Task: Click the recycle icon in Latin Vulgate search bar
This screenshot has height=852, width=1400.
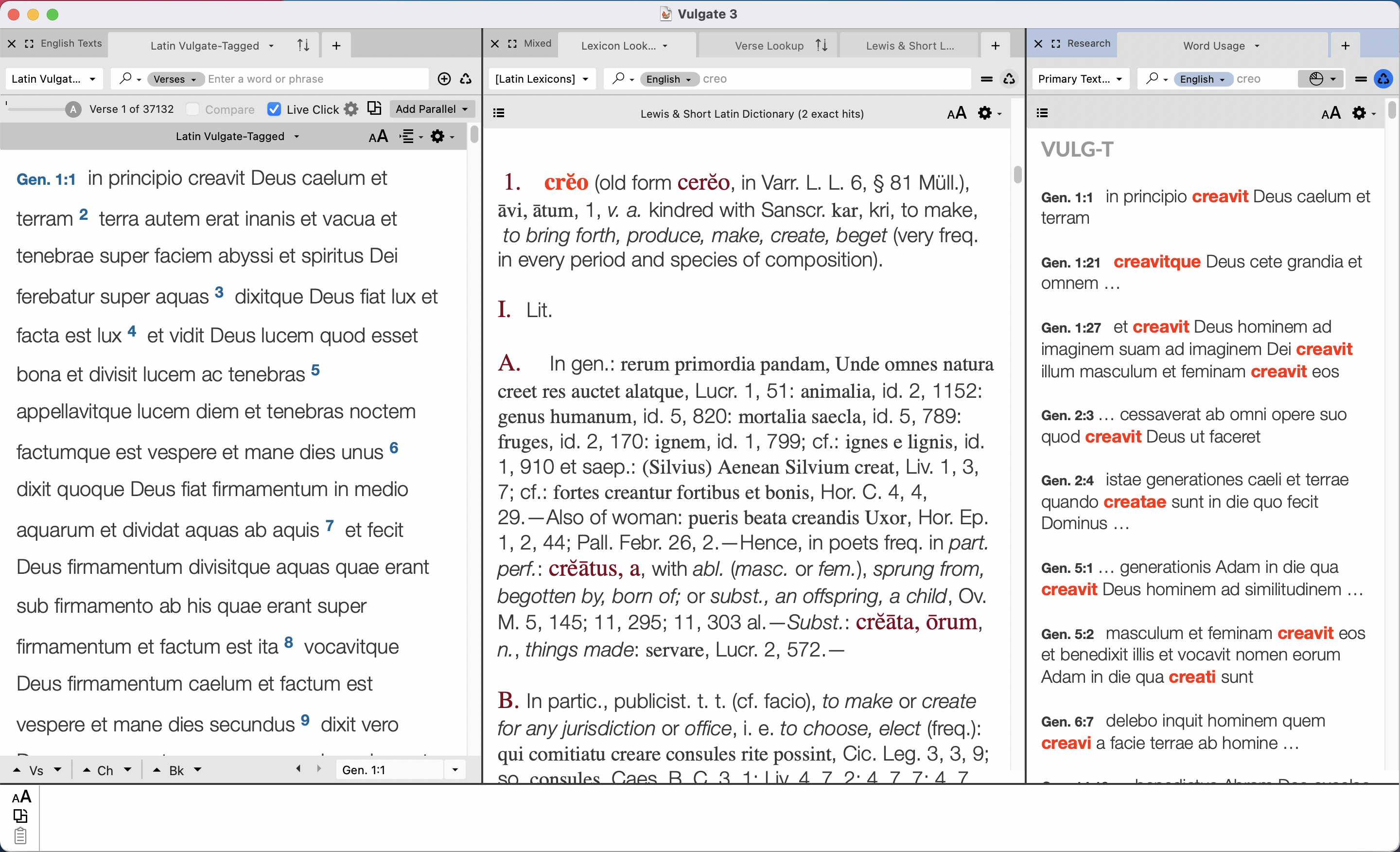Action: pyautogui.click(x=466, y=79)
